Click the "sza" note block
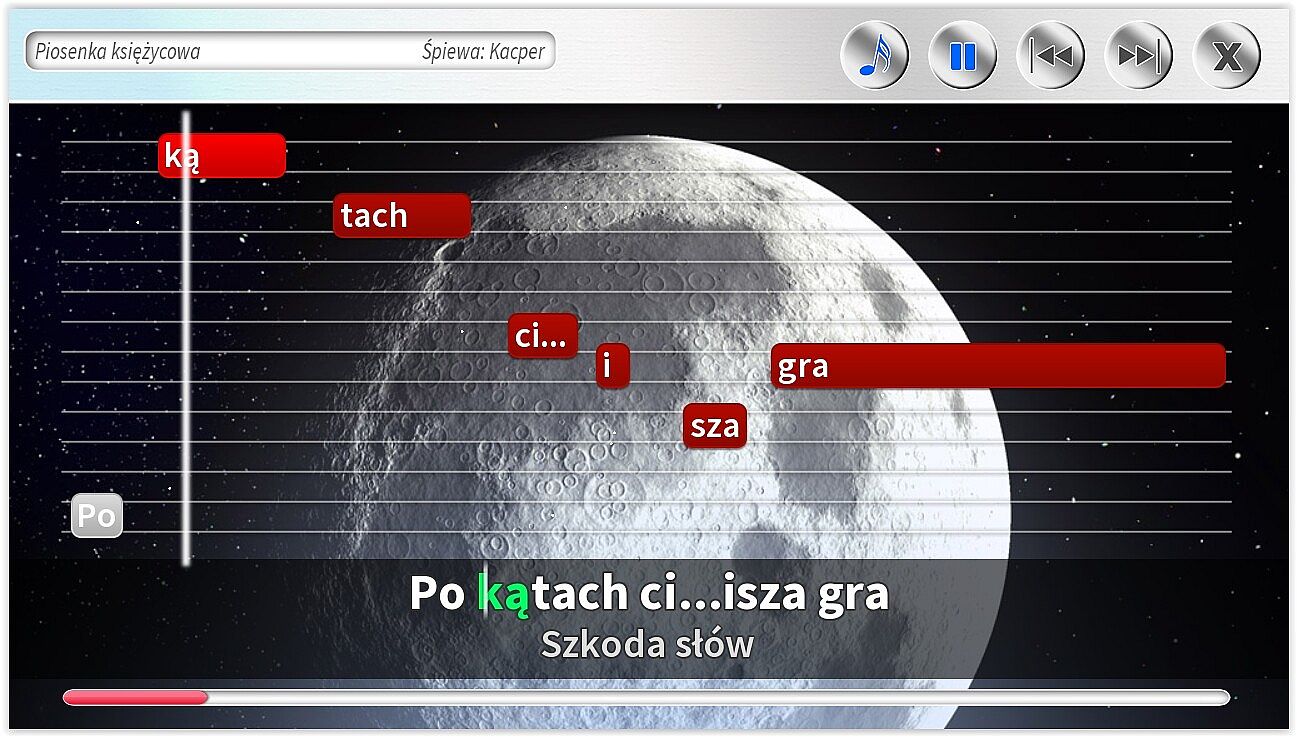Viewport: 1297px width, 737px height. tap(715, 426)
